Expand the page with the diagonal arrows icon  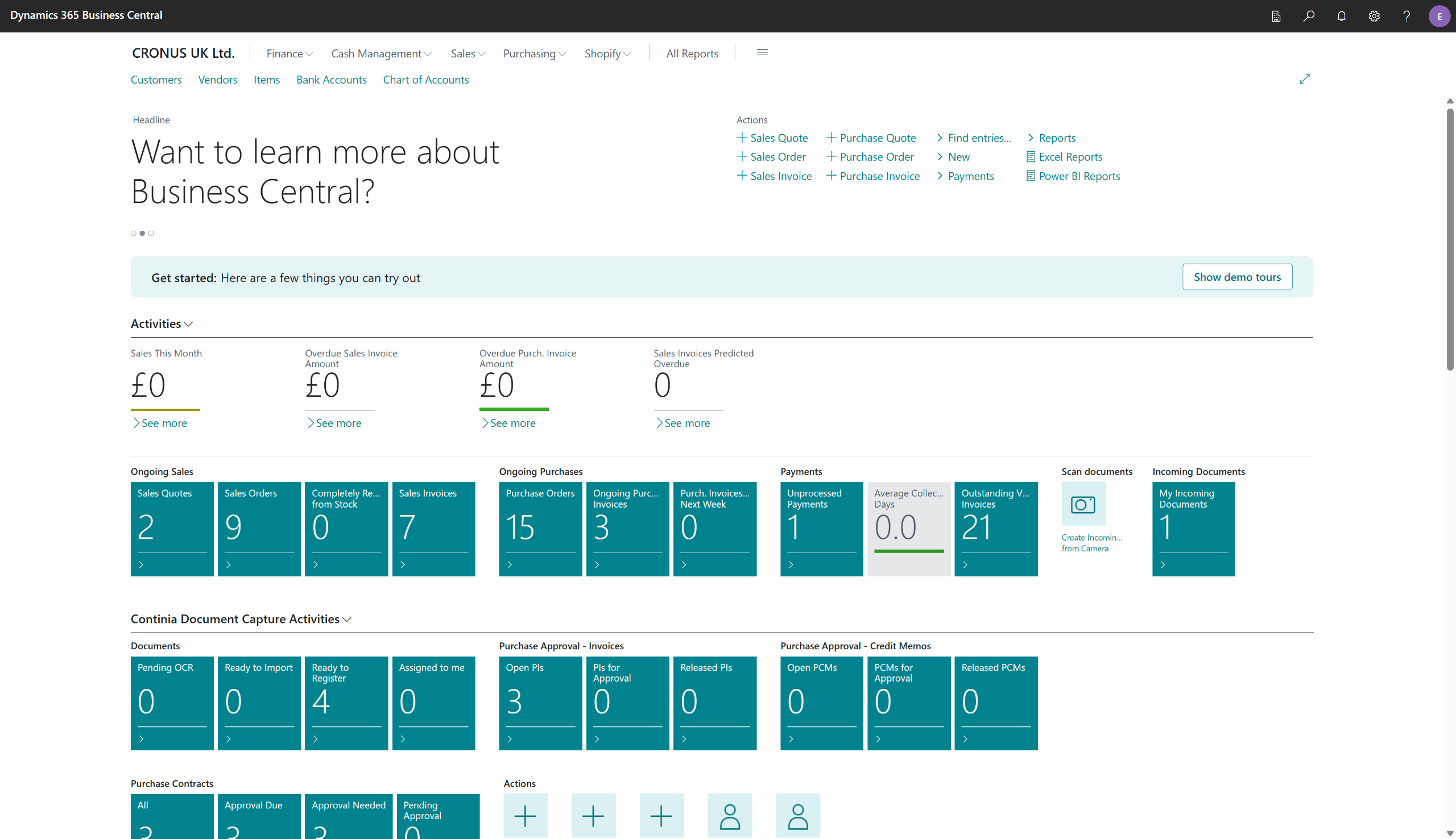click(x=1305, y=79)
